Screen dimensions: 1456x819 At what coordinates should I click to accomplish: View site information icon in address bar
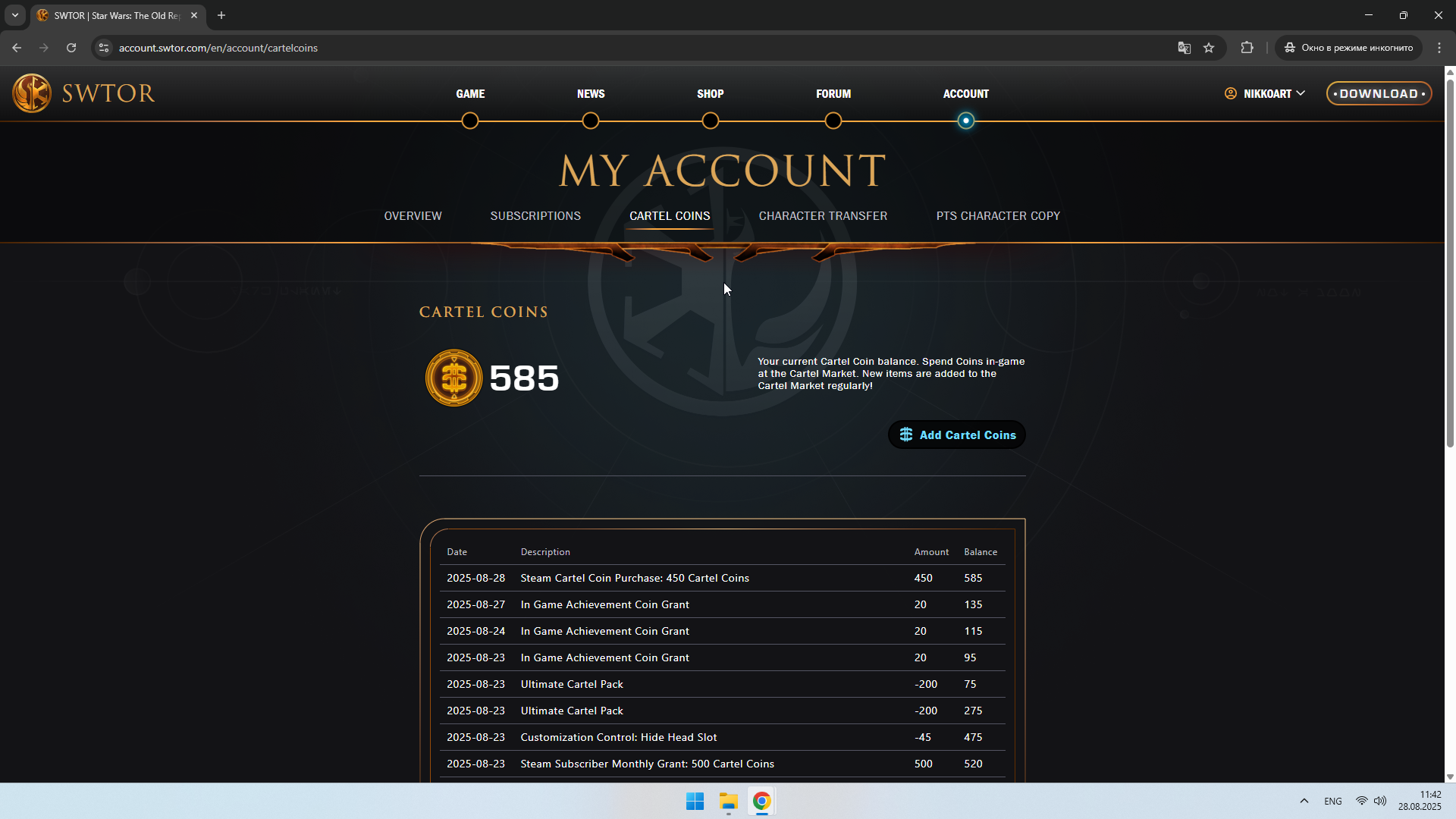pos(104,48)
